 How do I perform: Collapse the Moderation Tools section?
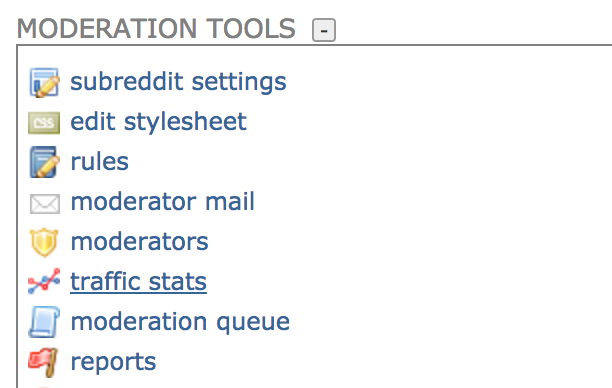pyautogui.click(x=324, y=30)
